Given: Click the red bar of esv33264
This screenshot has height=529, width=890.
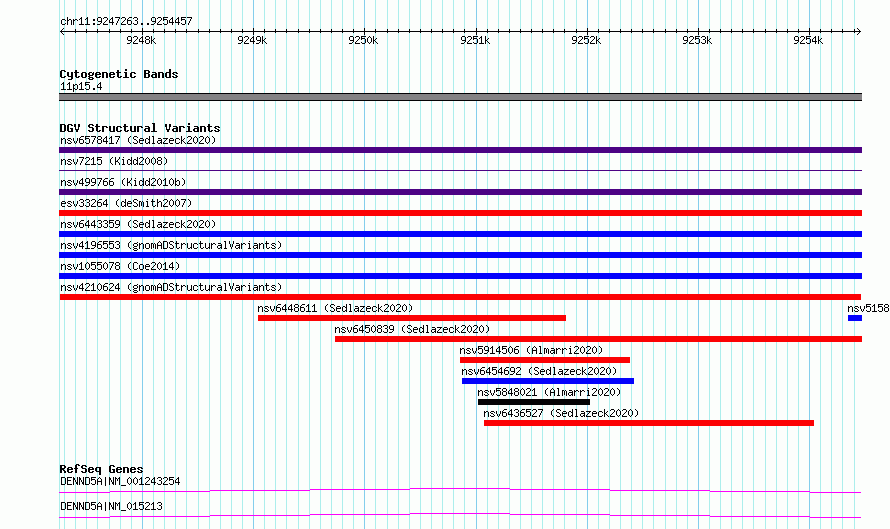Looking at the screenshot, I should pyautogui.click(x=460, y=213).
